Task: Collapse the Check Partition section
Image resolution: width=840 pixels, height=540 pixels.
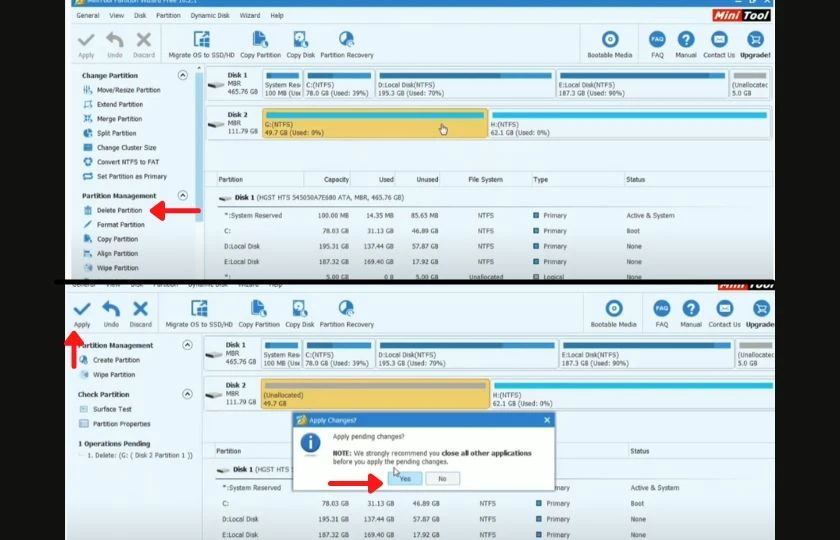Action: (x=187, y=394)
